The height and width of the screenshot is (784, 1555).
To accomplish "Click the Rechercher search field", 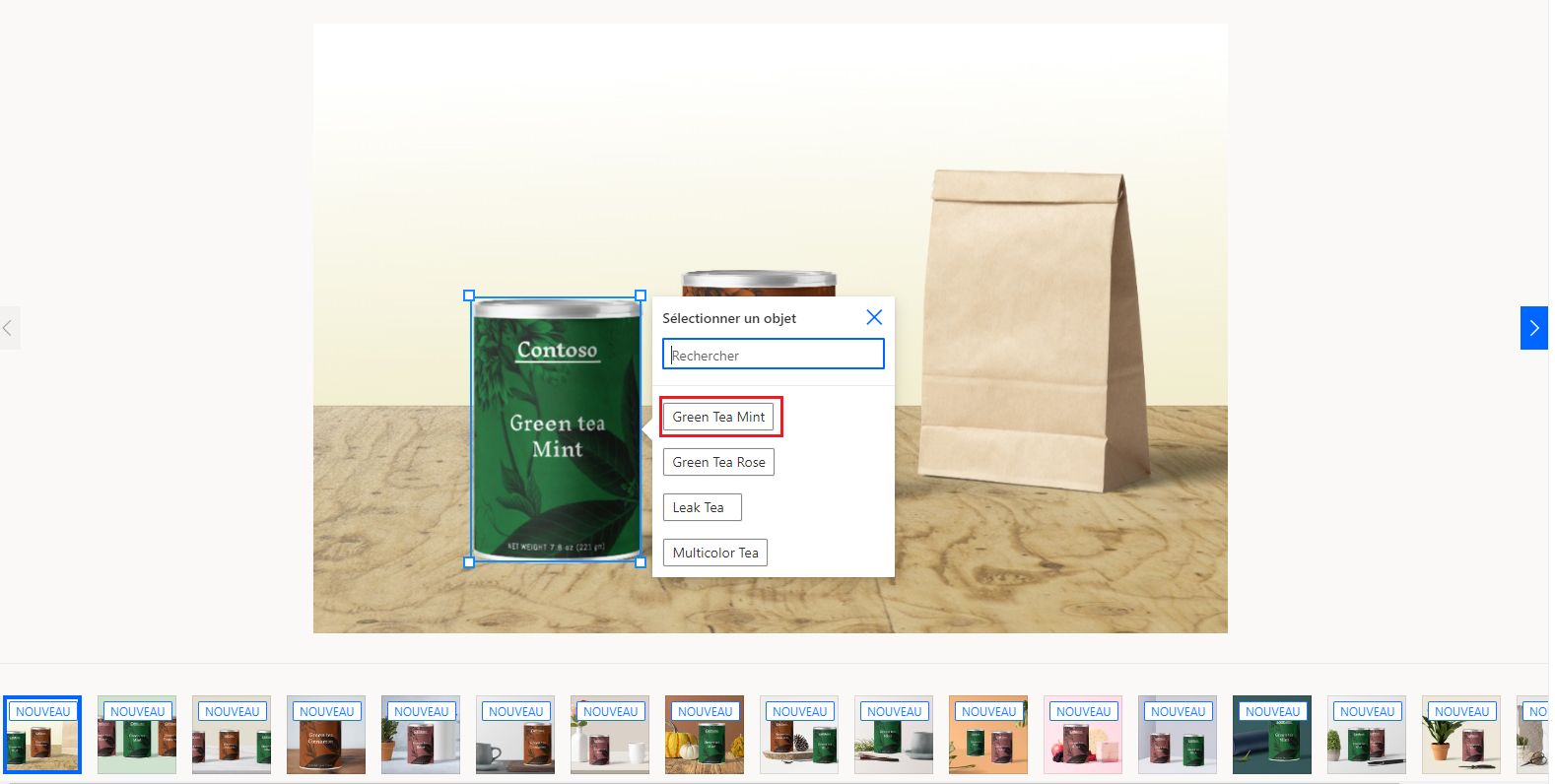I will pyautogui.click(x=774, y=355).
